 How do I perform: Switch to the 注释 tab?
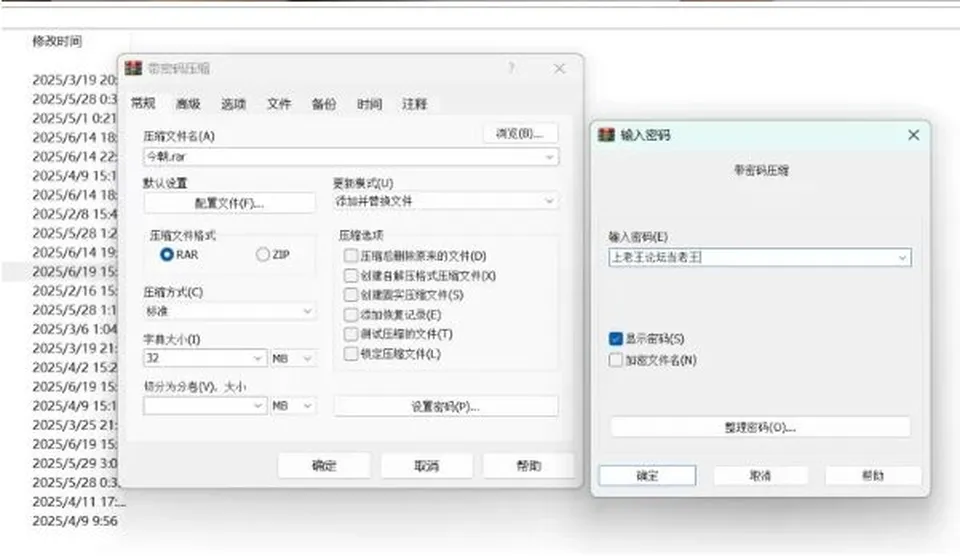point(414,104)
